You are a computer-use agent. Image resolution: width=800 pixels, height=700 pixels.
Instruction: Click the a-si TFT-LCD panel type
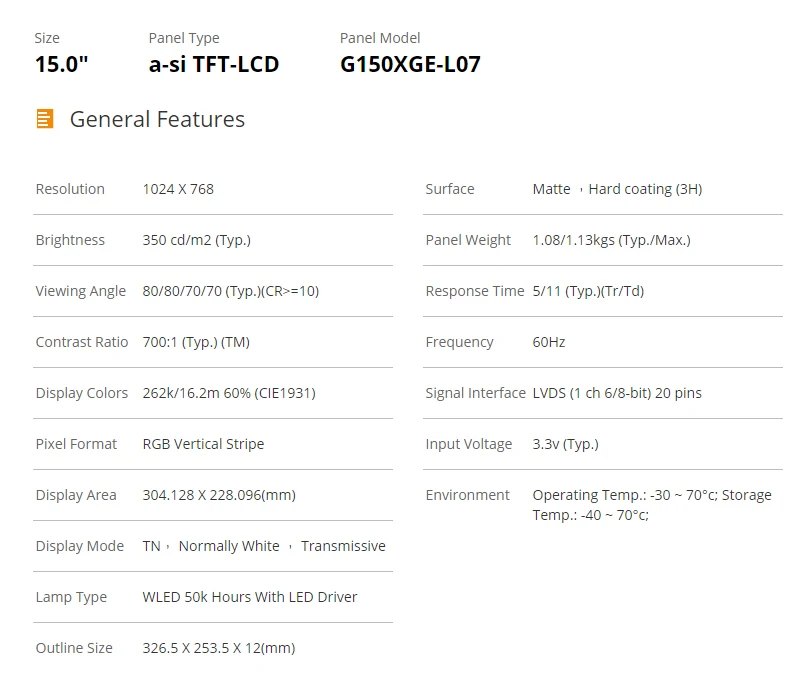coord(213,65)
